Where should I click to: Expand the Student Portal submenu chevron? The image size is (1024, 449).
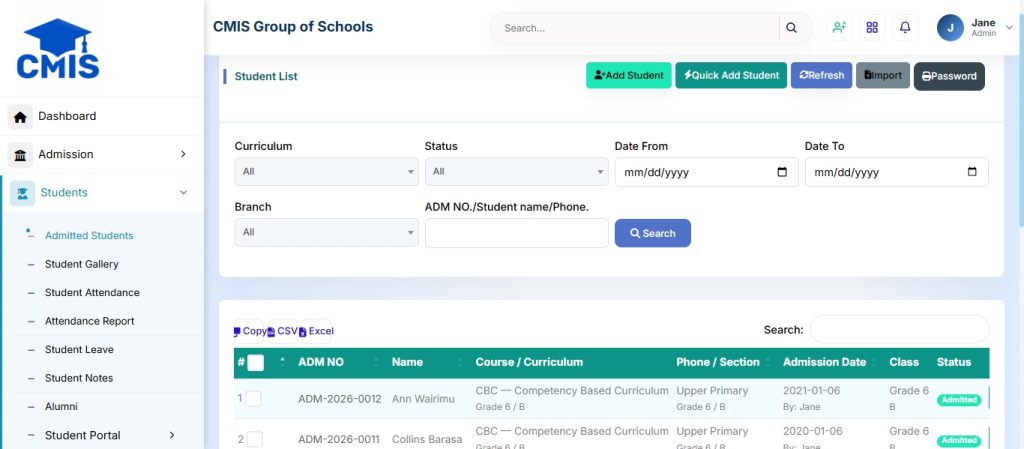coord(172,435)
